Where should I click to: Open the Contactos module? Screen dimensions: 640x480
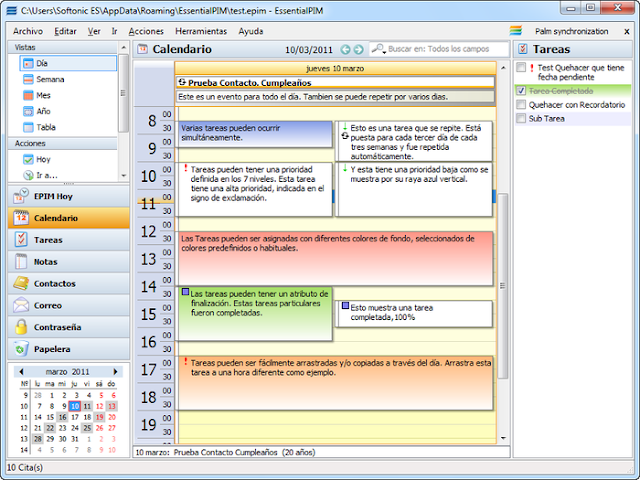pos(69,284)
